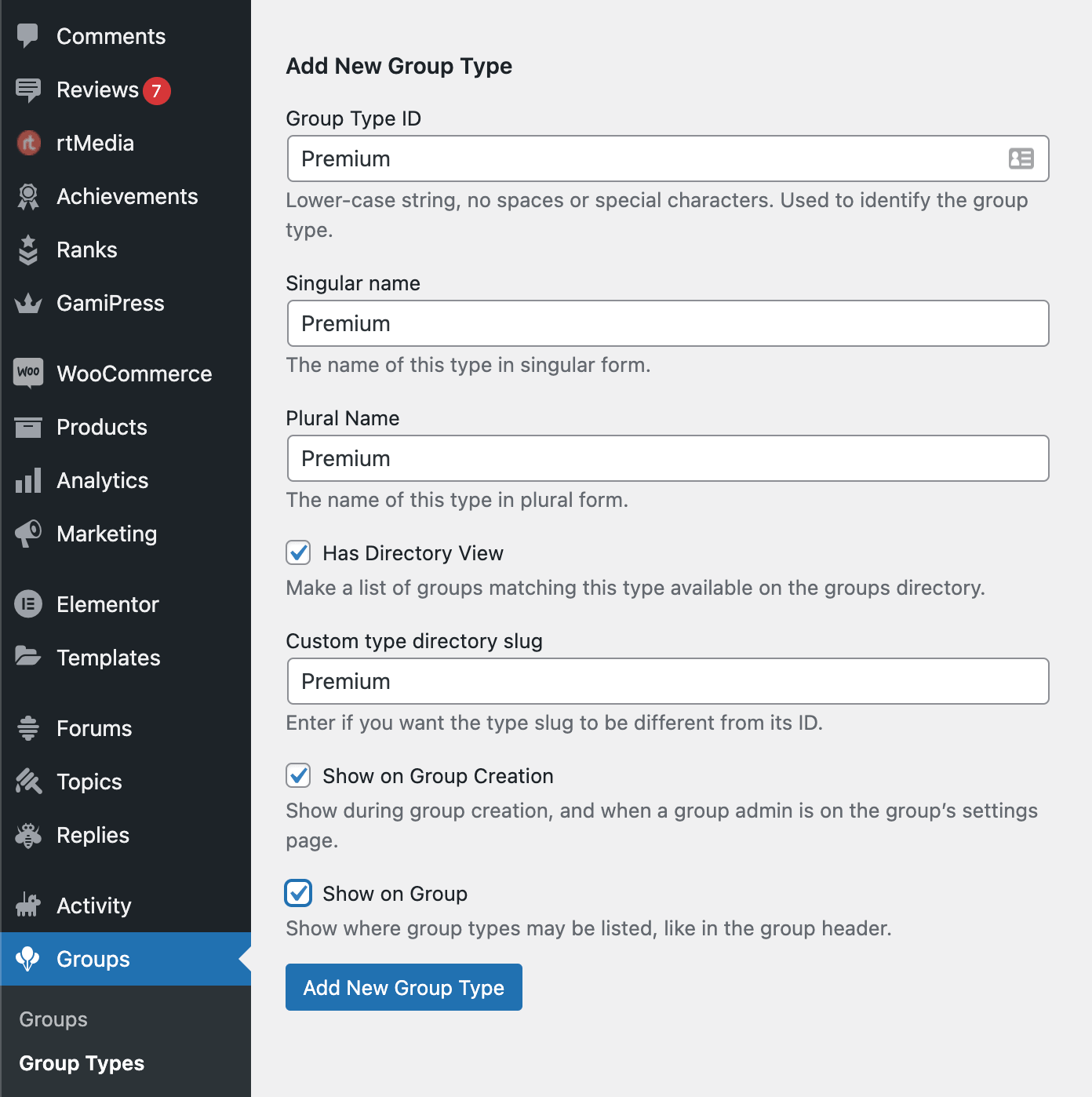Click the Reviews sidebar icon
Viewport: 1092px width, 1097px height.
[x=28, y=89]
